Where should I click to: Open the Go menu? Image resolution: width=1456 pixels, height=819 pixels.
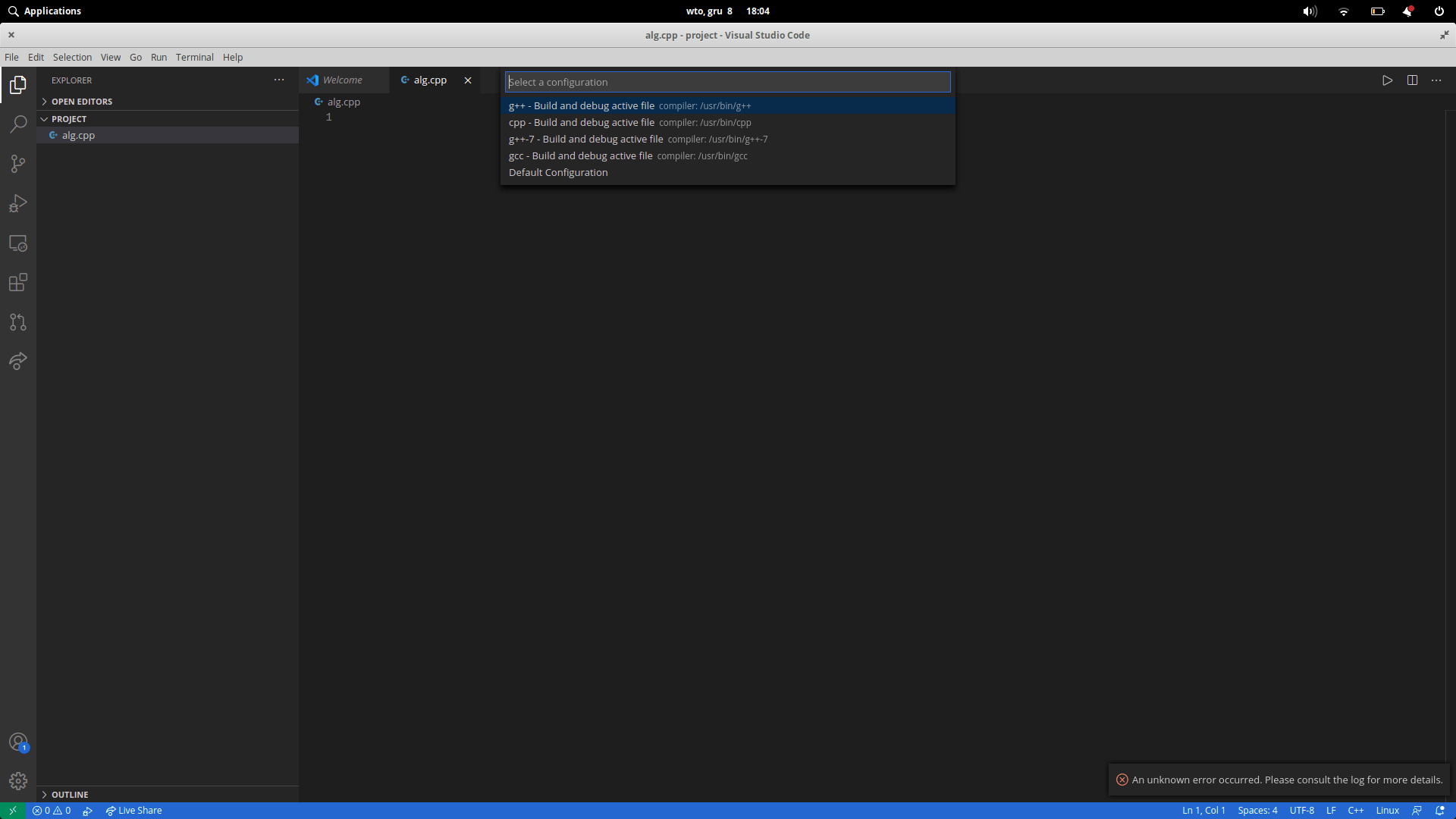pyautogui.click(x=136, y=58)
